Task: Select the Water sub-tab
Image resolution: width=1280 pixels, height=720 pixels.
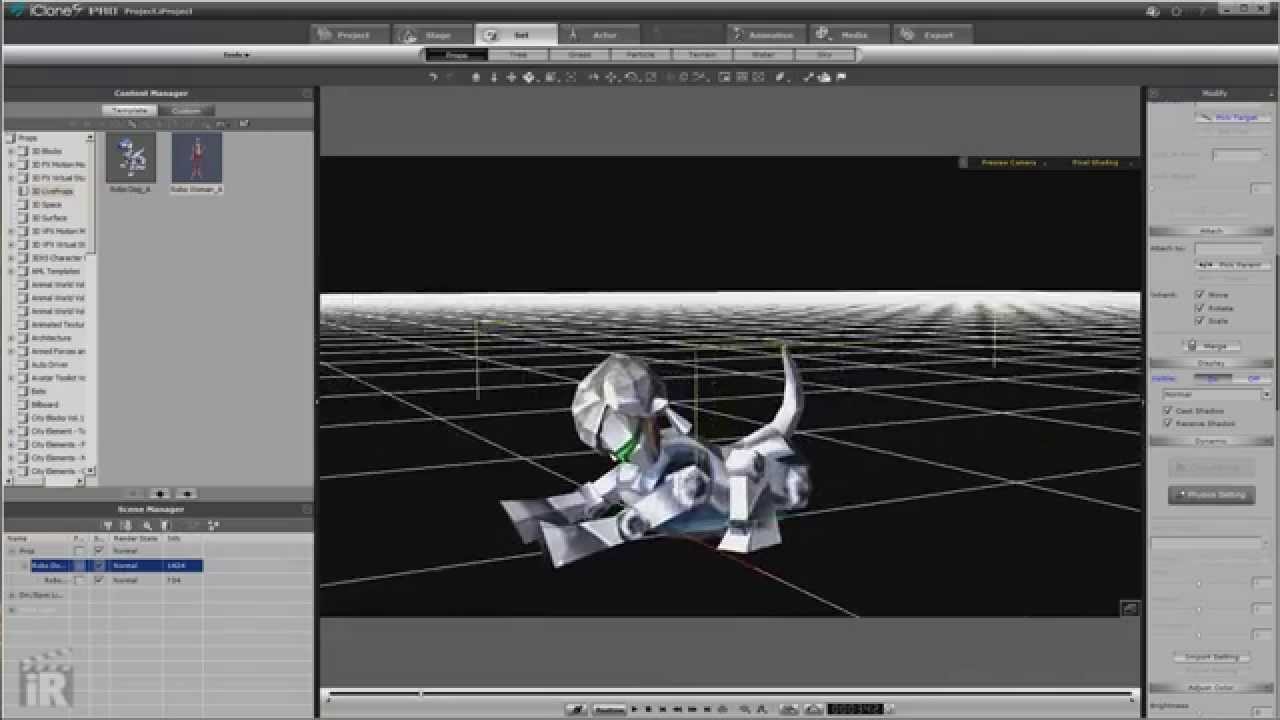Action: 763,55
